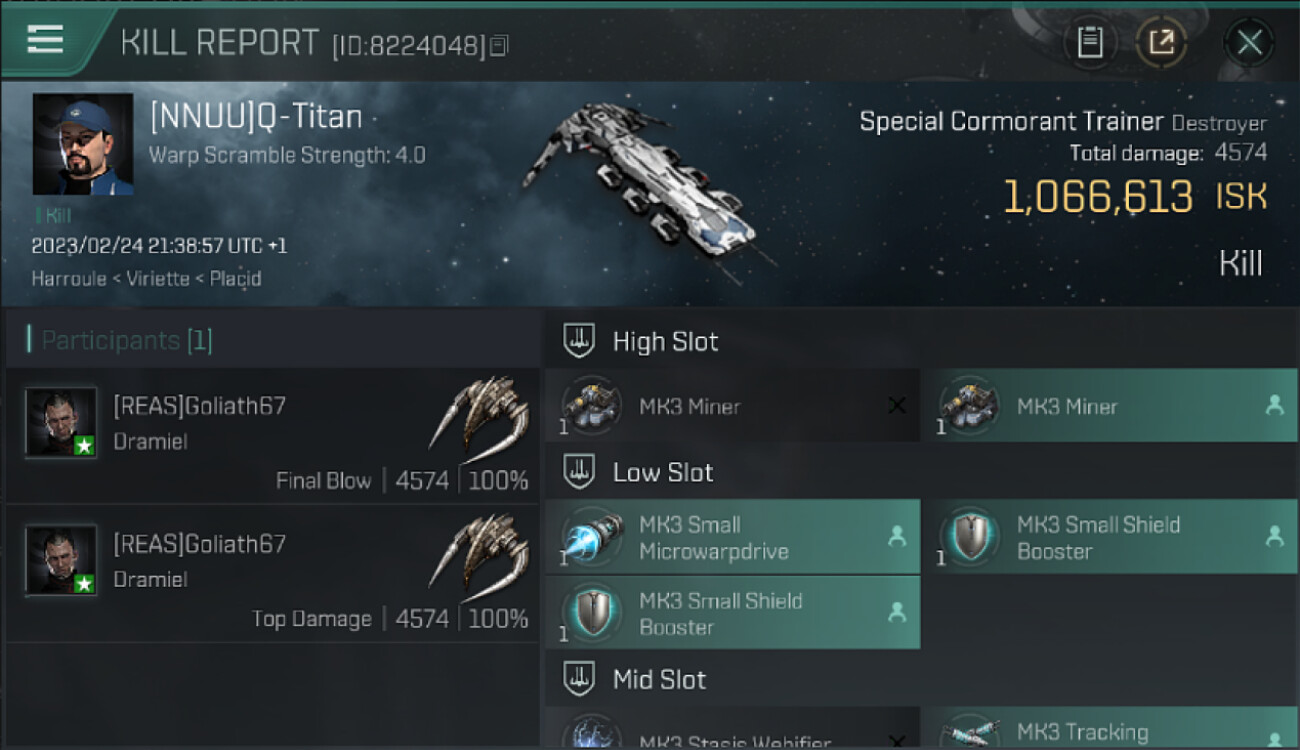
Task: Click the [NNUU]Q-Titan pilot name
Action: click(x=256, y=117)
